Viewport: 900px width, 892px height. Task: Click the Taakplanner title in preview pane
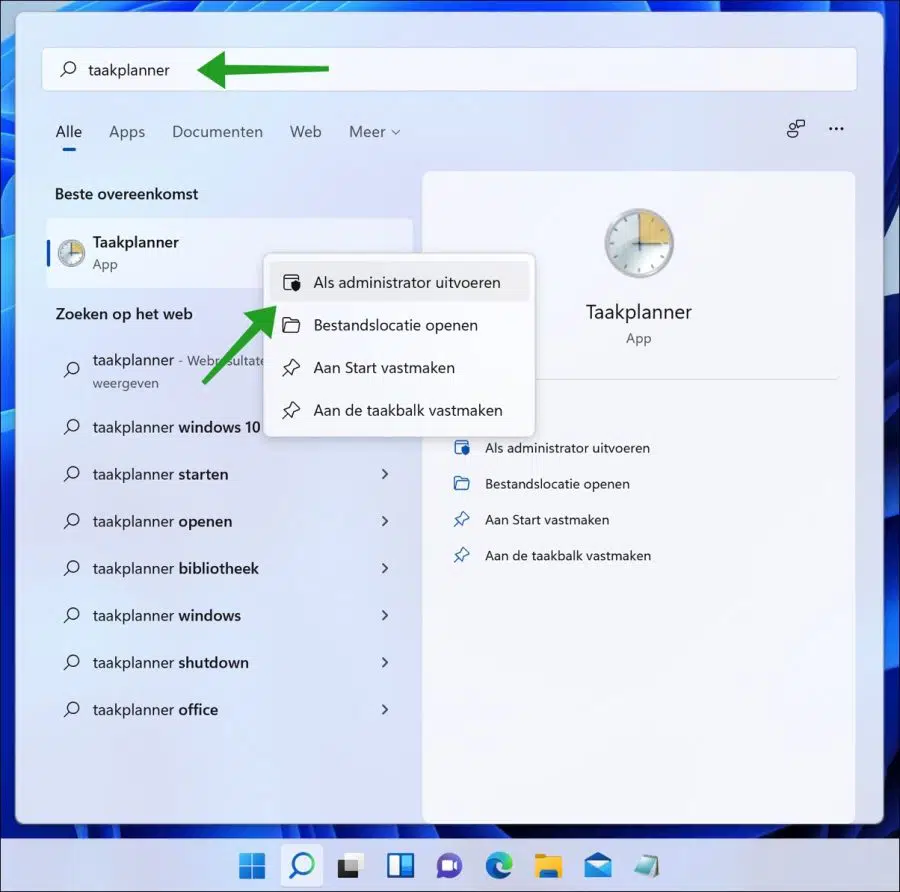639,312
